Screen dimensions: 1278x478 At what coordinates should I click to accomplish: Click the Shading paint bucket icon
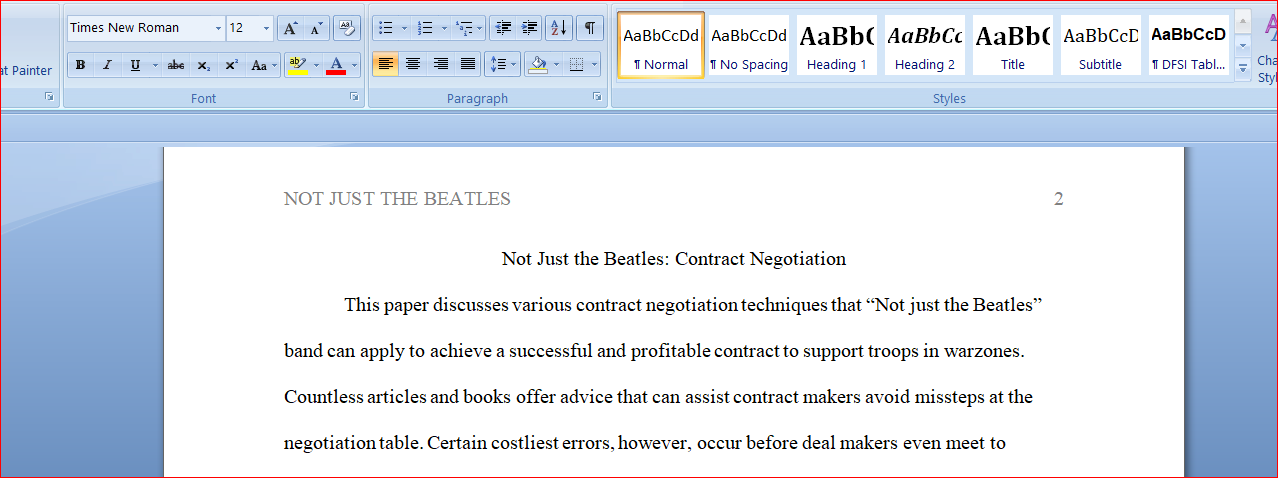click(538, 65)
